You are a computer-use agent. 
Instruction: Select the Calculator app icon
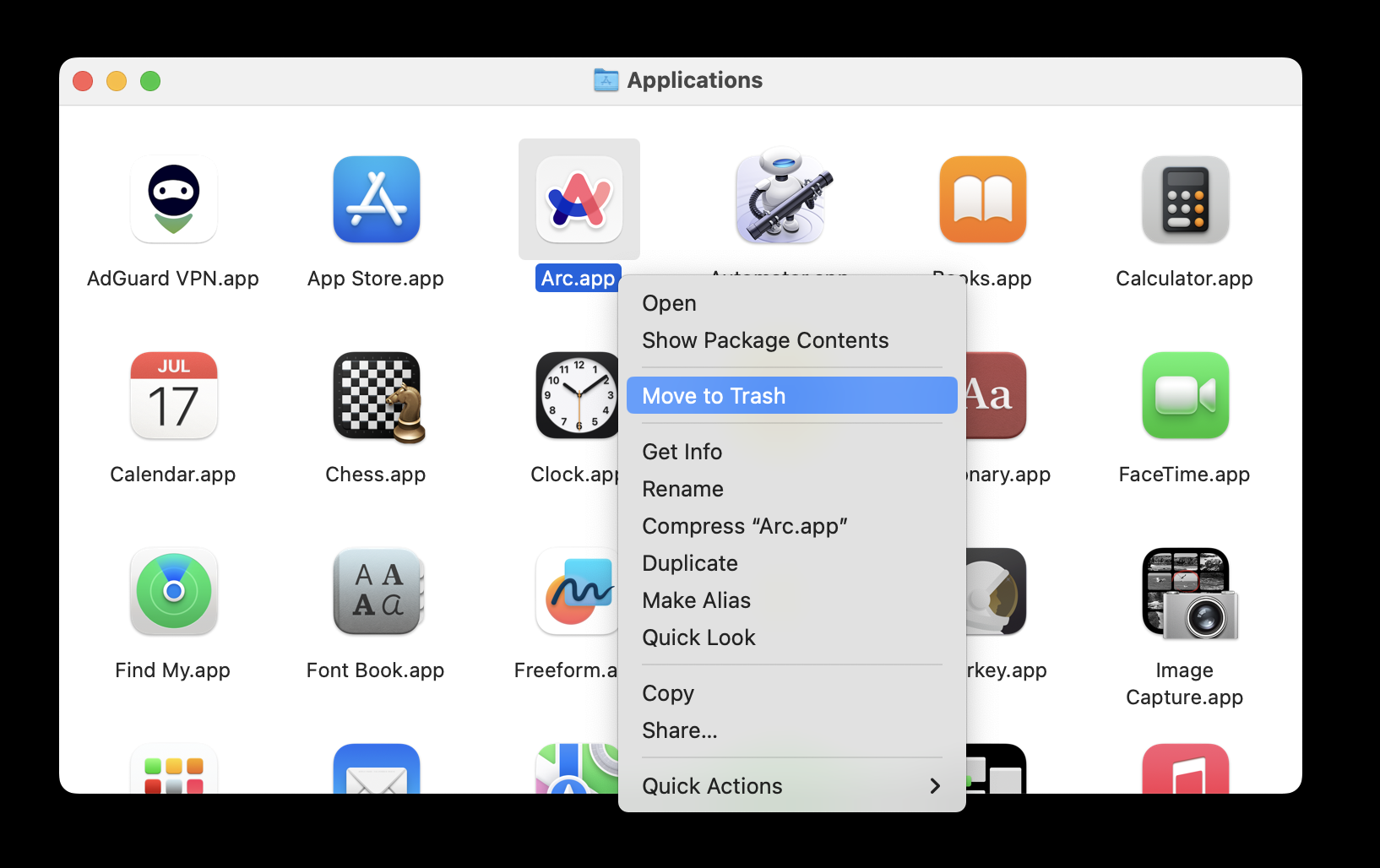(x=1185, y=199)
